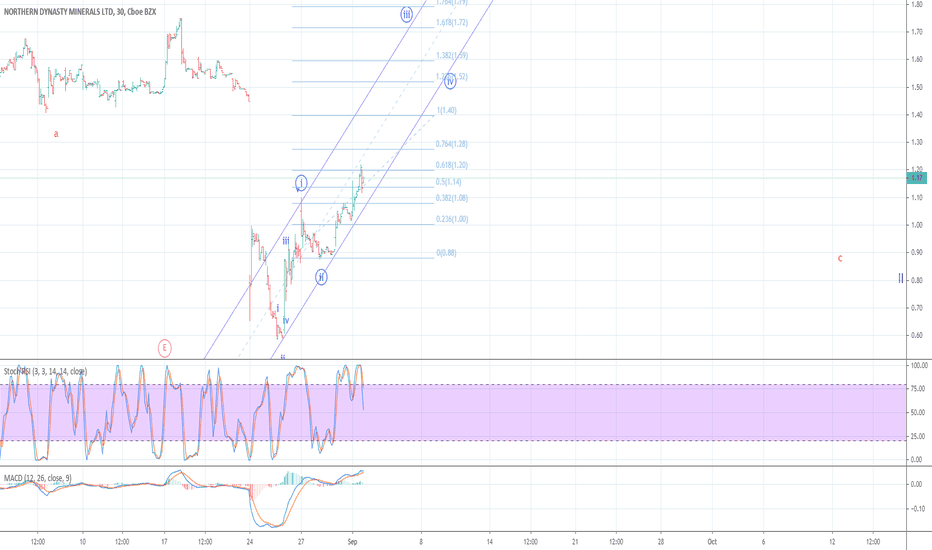Click the 1.30 price axis label

click(917, 142)
